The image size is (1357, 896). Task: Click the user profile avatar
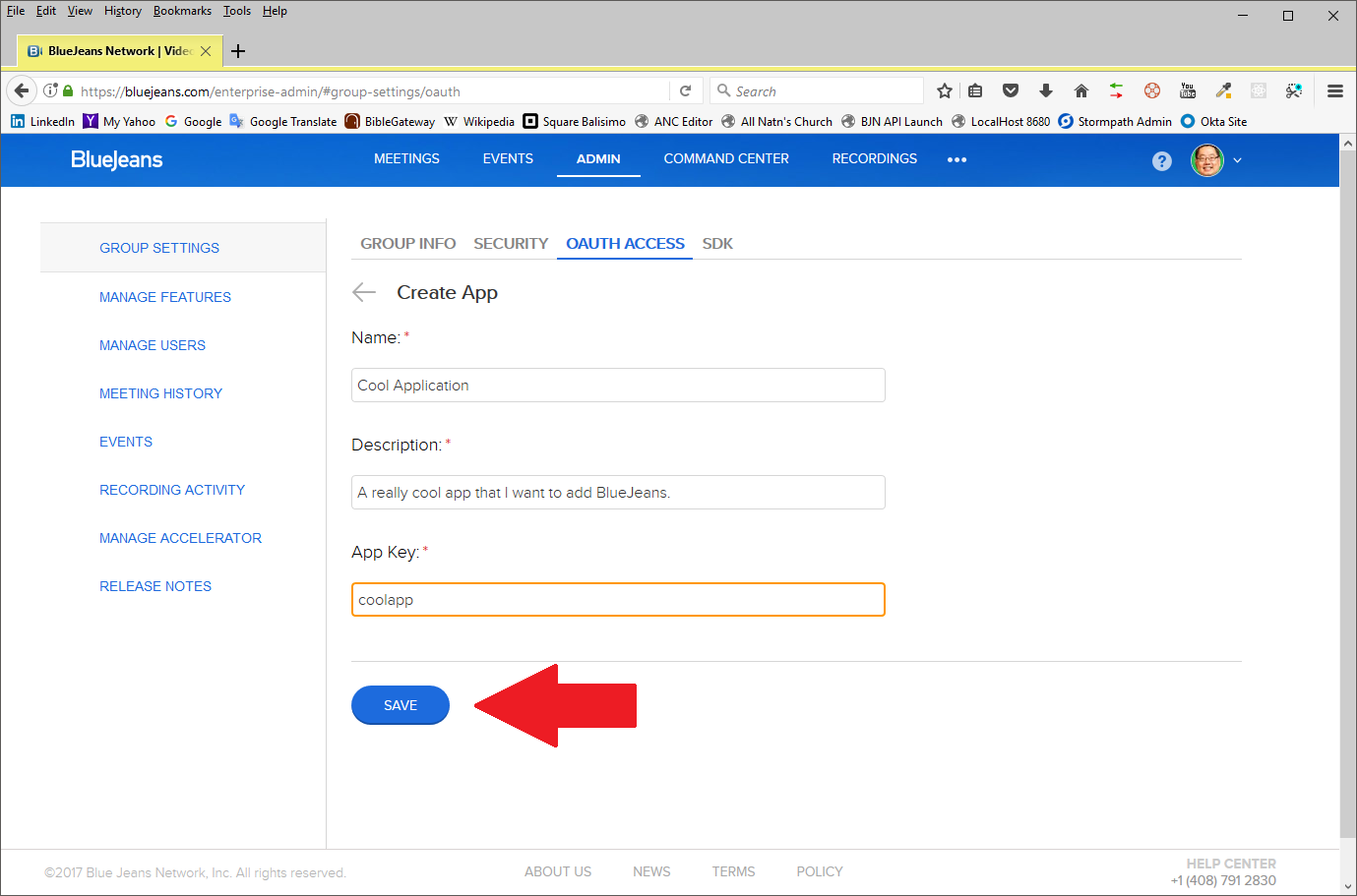tap(1207, 159)
